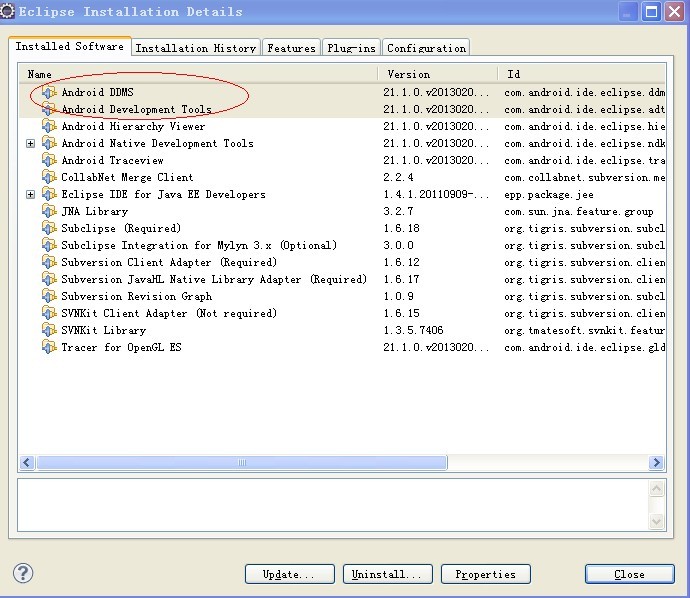Select Tracer for OpenGL ES entry

coord(342,347)
